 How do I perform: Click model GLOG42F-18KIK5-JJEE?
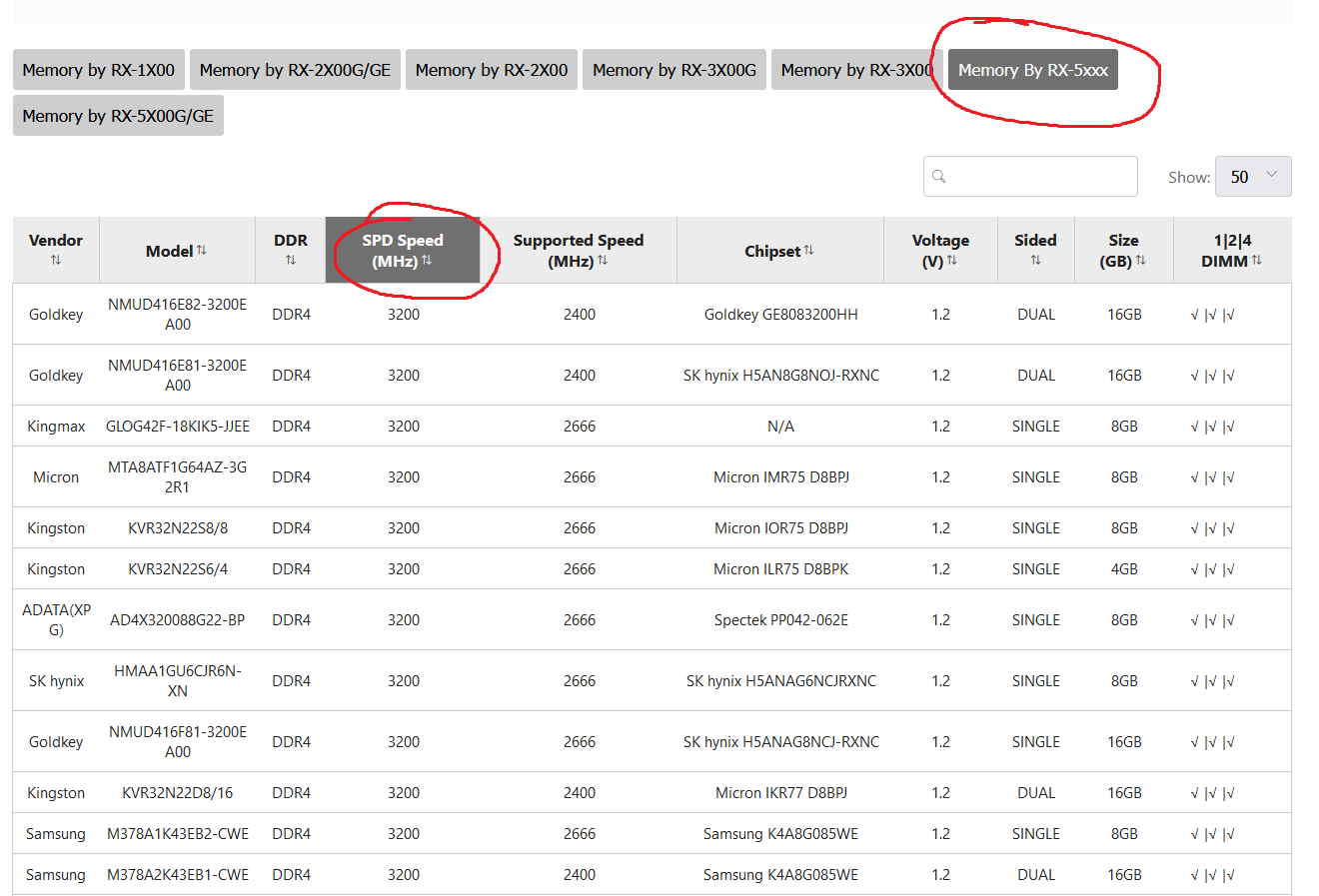click(178, 426)
